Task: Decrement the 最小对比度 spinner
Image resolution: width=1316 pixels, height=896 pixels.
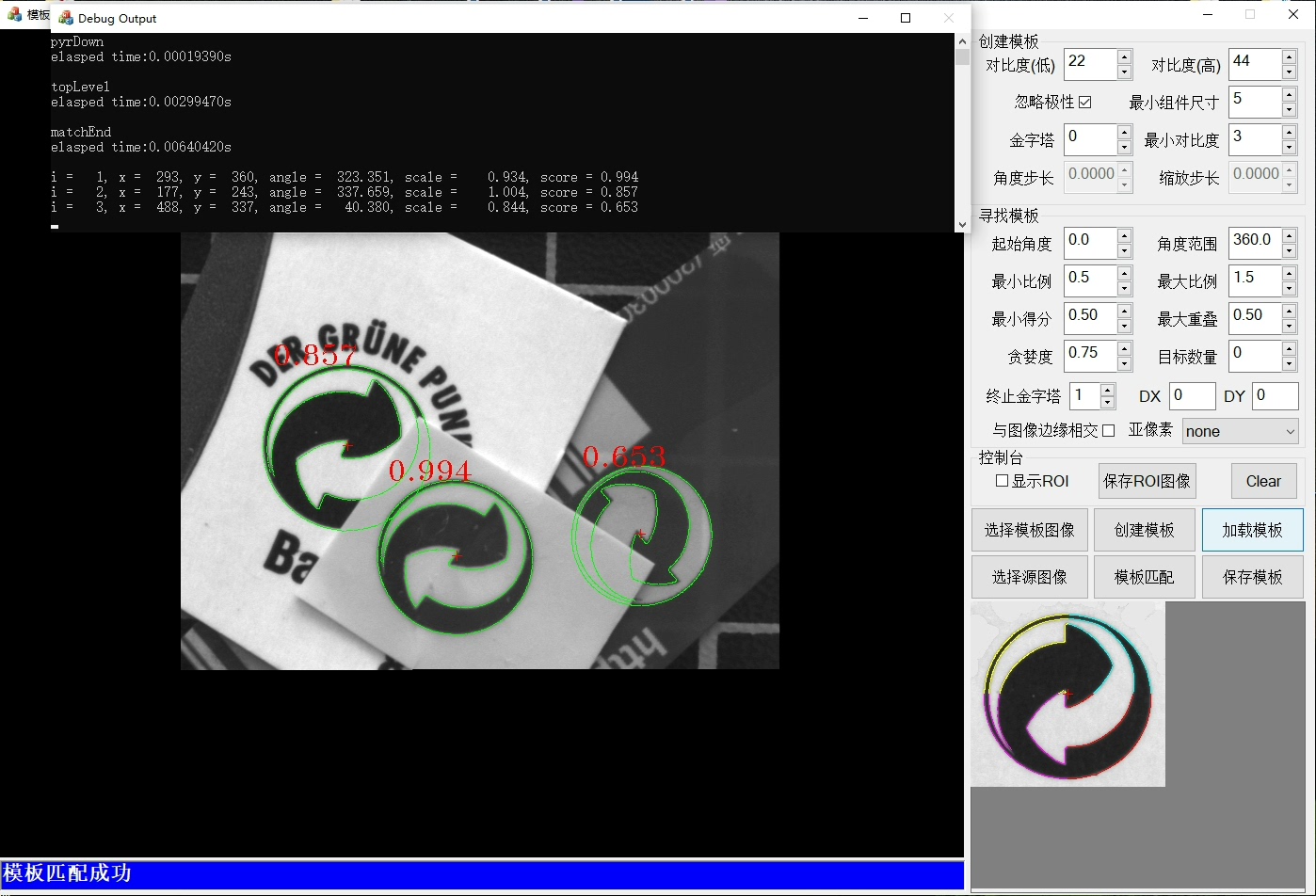Action: coord(1289,148)
